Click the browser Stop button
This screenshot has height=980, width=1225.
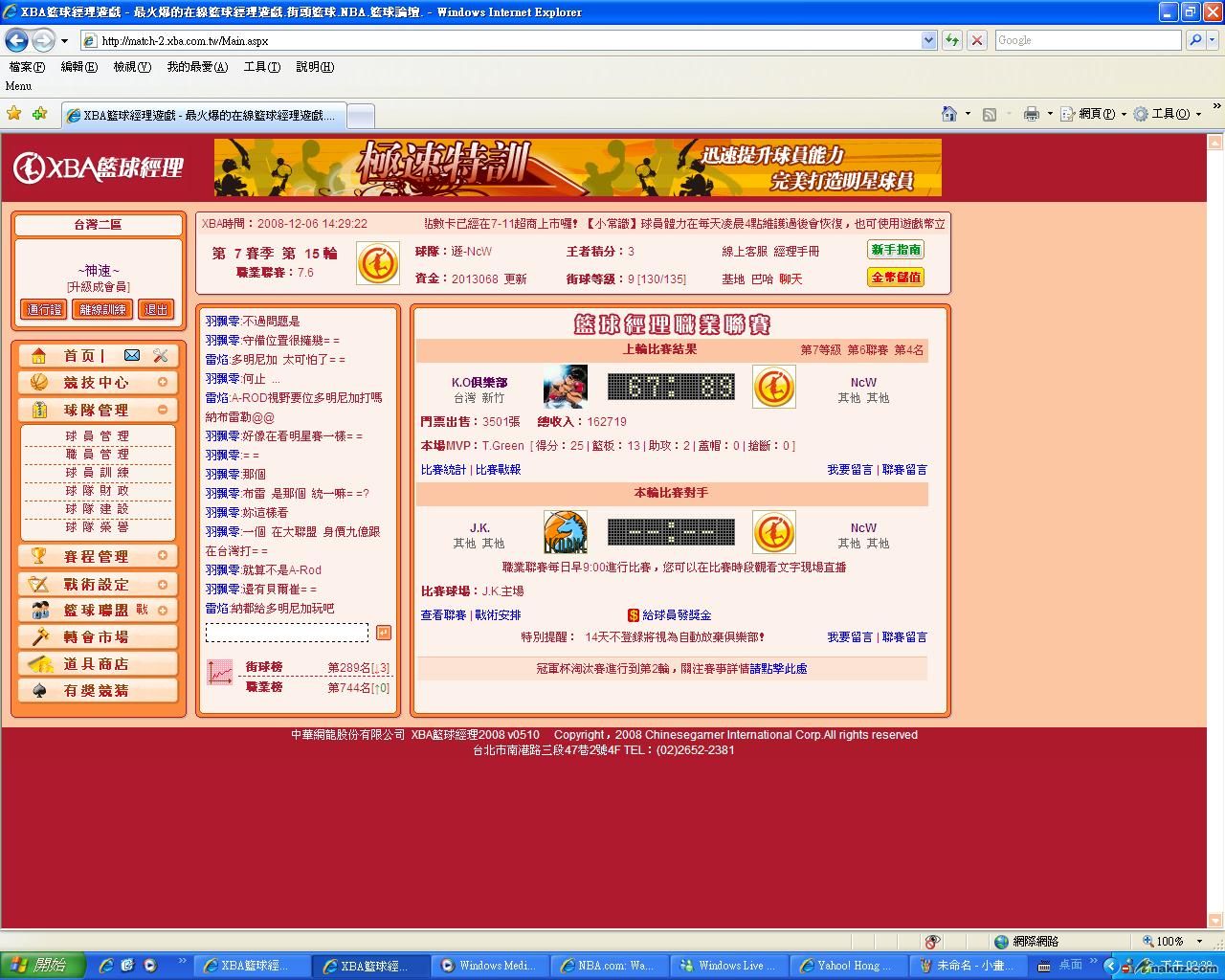pos(977,40)
